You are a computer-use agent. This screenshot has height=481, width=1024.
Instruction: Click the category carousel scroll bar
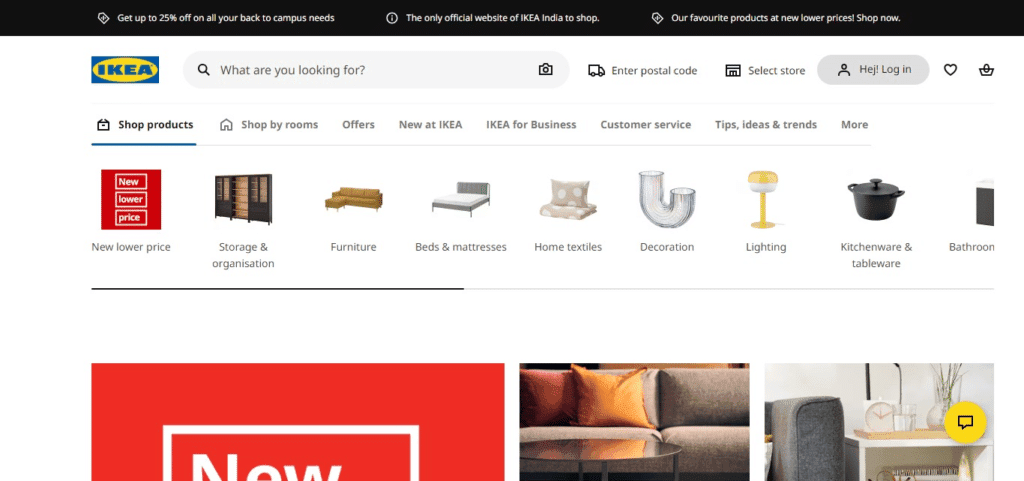point(543,288)
